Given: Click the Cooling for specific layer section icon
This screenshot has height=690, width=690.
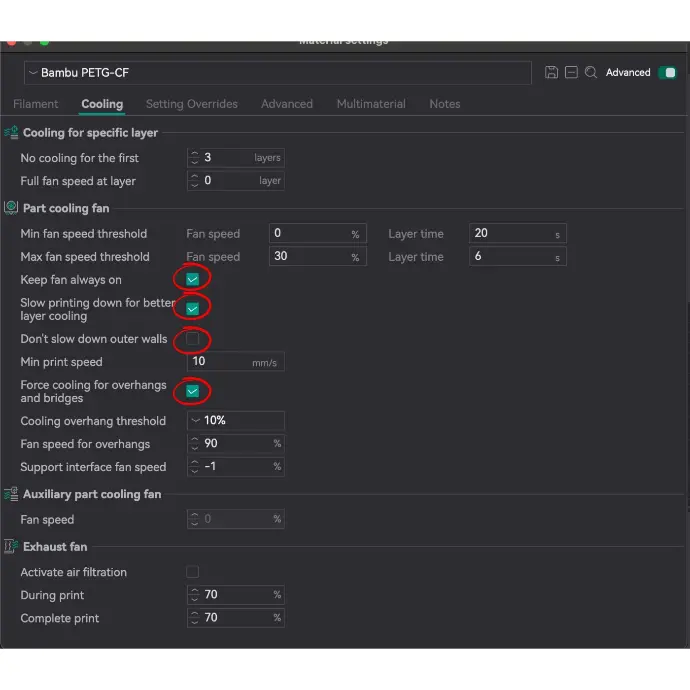Looking at the screenshot, I should [12, 133].
